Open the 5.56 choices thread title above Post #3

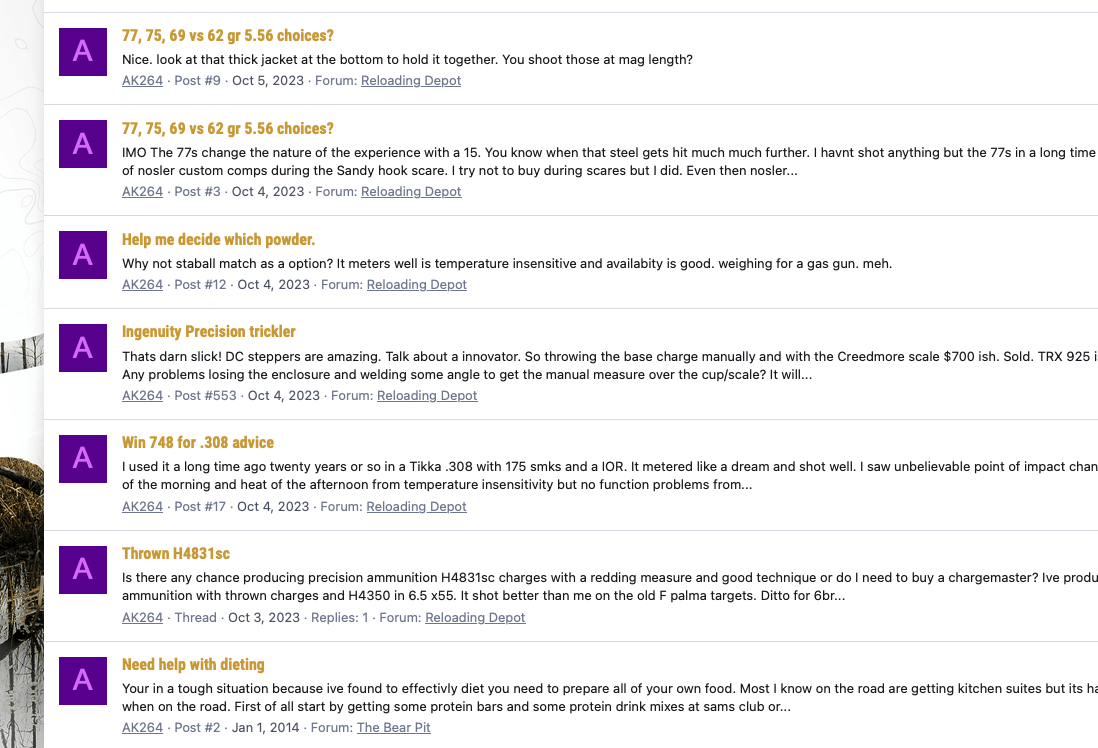pyautogui.click(x=228, y=128)
